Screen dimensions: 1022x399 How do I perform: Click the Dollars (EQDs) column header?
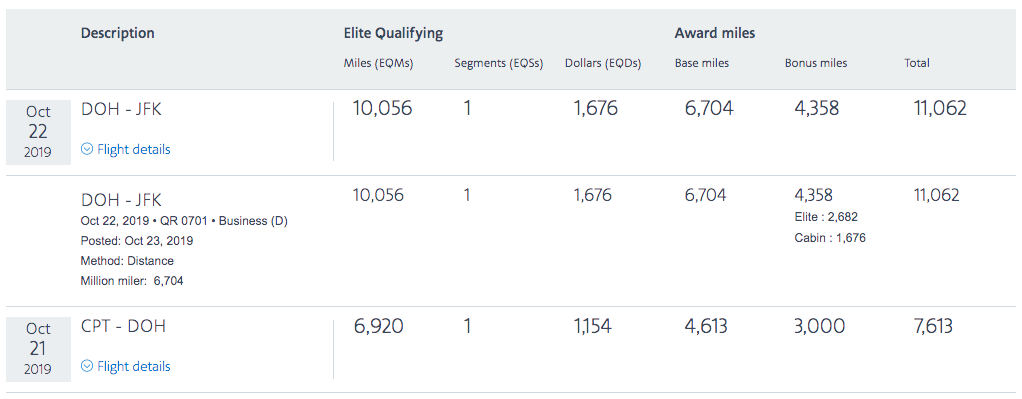tap(603, 63)
